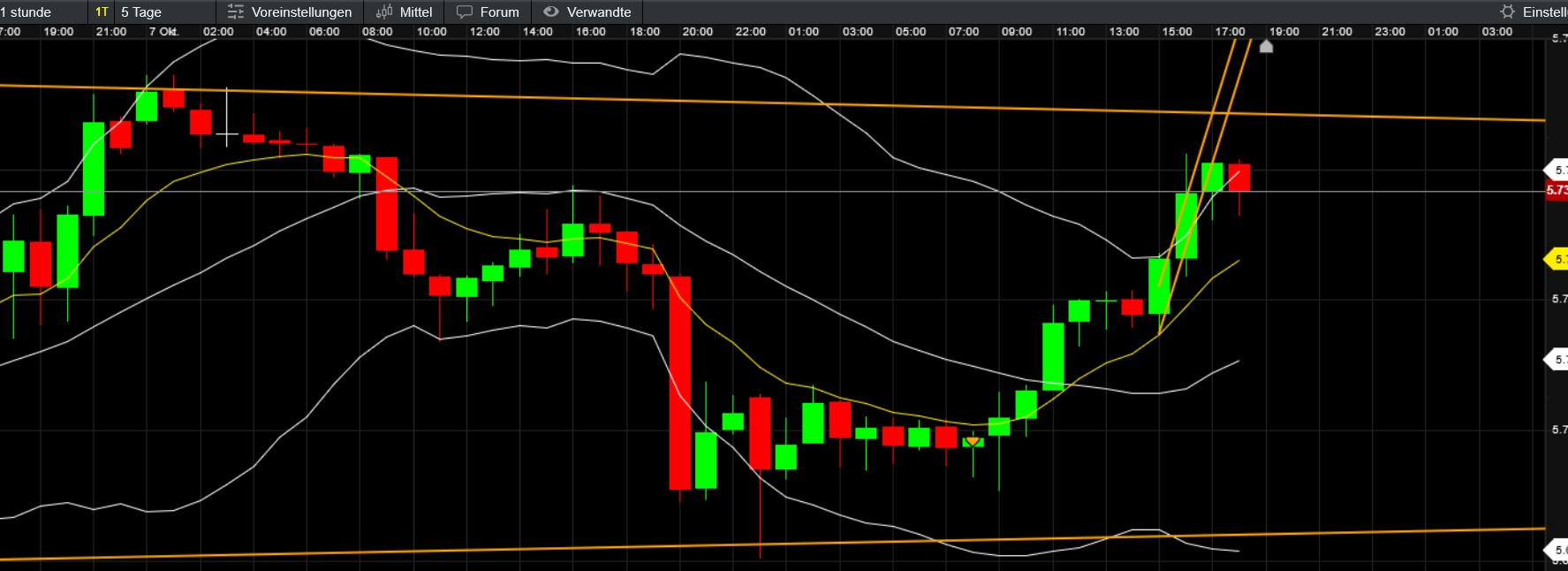
Task: Click the orange triangle marker on candle
Action: (973, 440)
